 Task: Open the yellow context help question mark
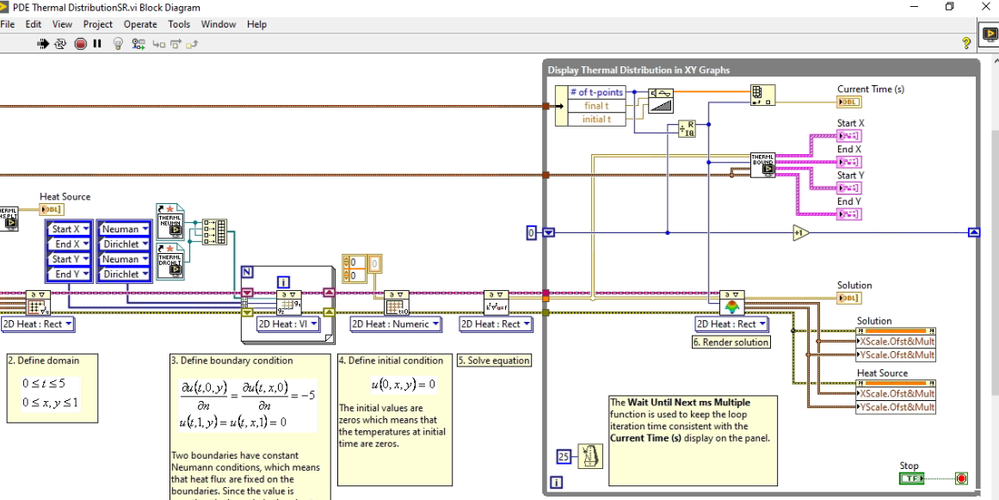point(966,43)
